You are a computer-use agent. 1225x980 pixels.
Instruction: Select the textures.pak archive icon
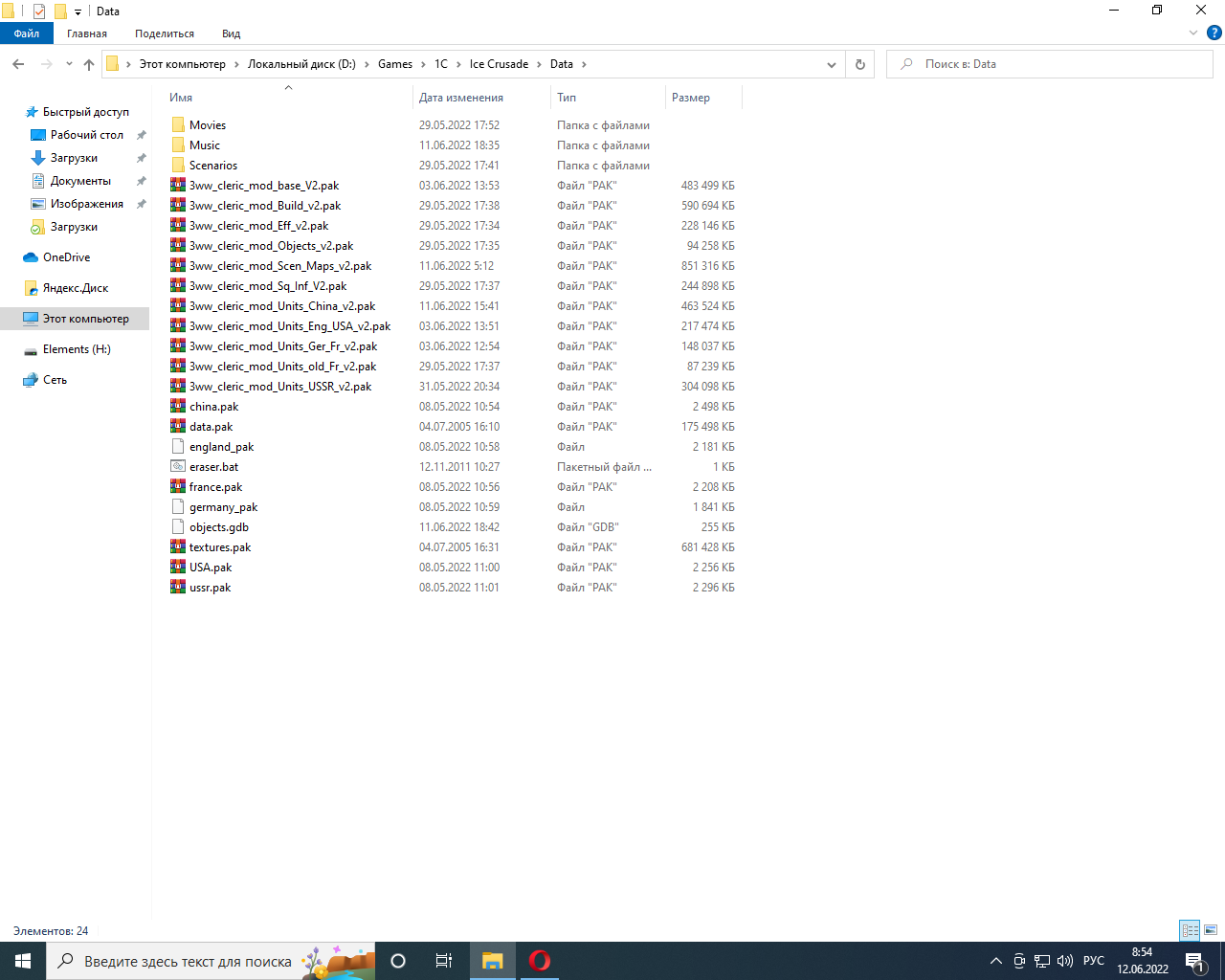[x=178, y=547]
